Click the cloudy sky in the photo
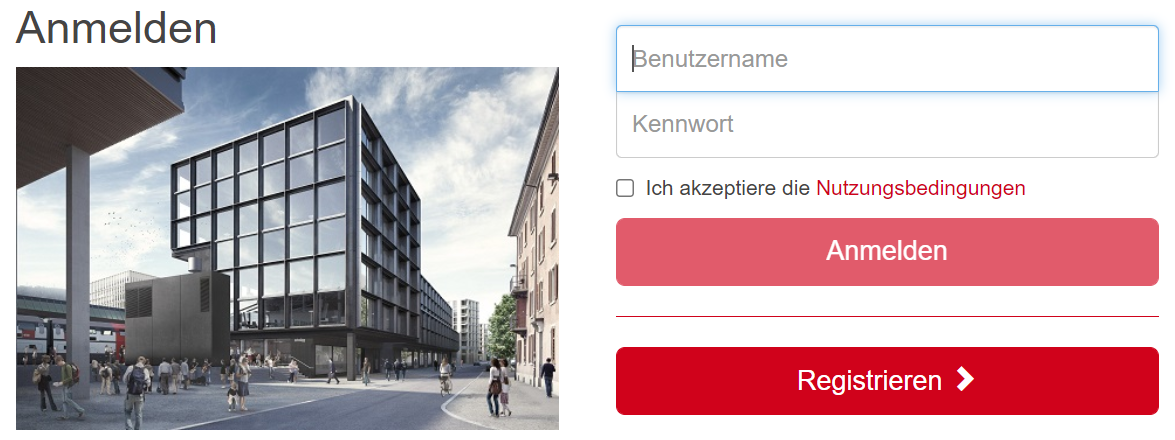 point(450,110)
